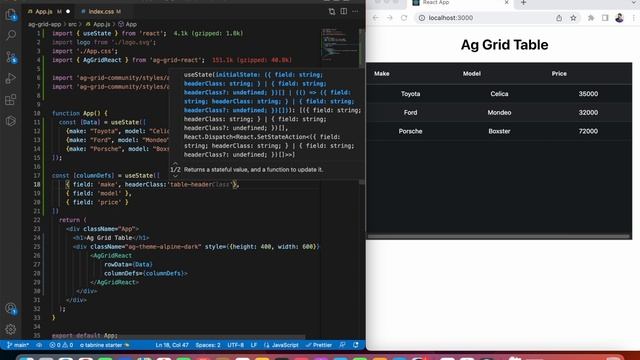Open changes compare icon in editor toolbar
The width and height of the screenshot is (640, 360).
click(x=332, y=11)
